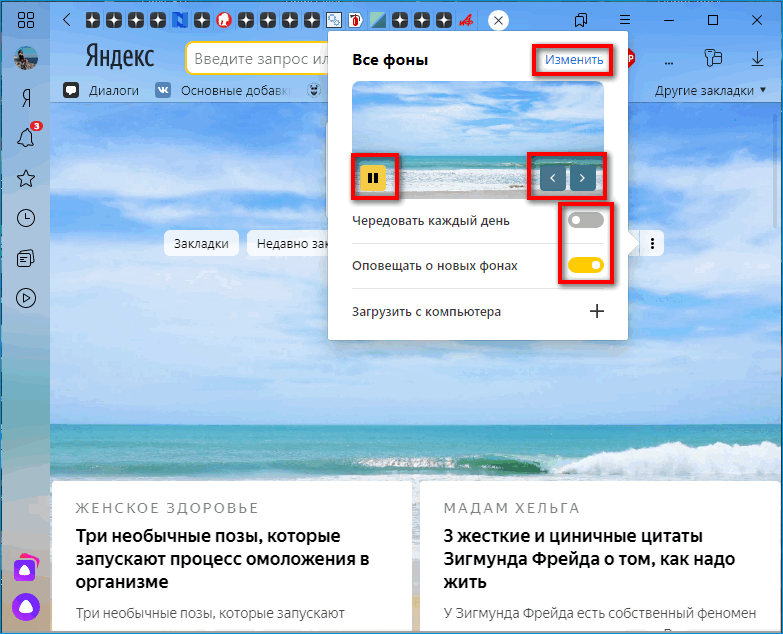The image size is (783, 634).
Task: Open the hamburger main menu
Action: pos(625,20)
